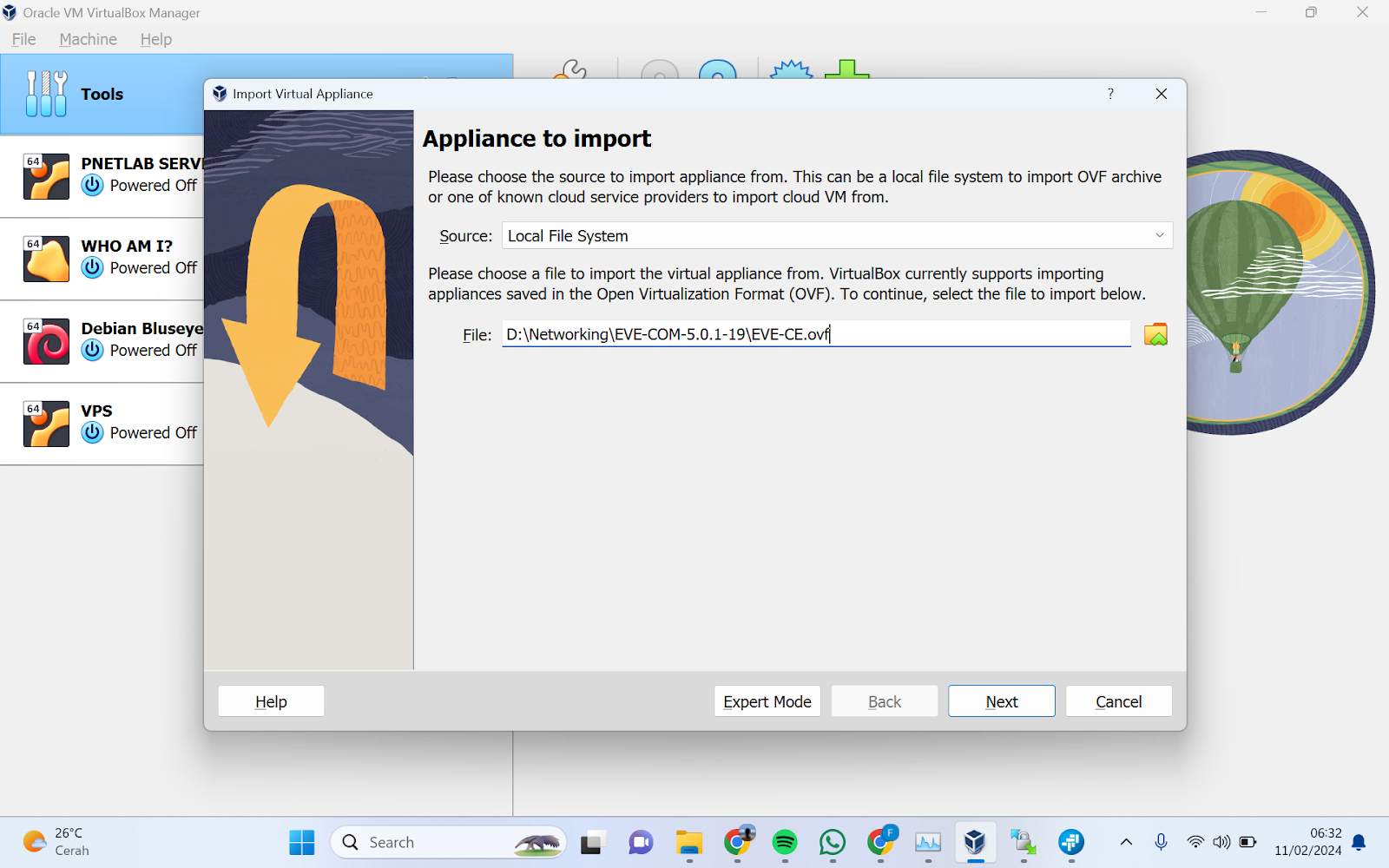Image resolution: width=1389 pixels, height=868 pixels.
Task: Click the Next button
Action: 1002,701
